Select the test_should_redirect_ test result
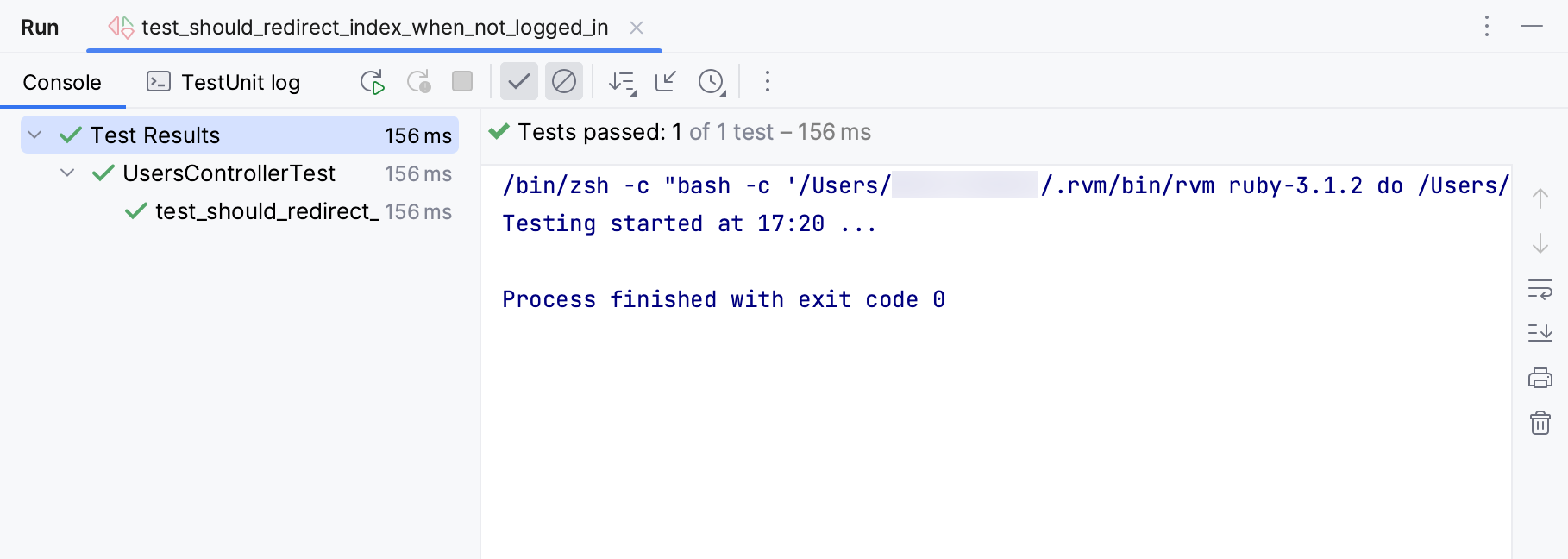Image resolution: width=1568 pixels, height=559 pixels. coord(259,211)
